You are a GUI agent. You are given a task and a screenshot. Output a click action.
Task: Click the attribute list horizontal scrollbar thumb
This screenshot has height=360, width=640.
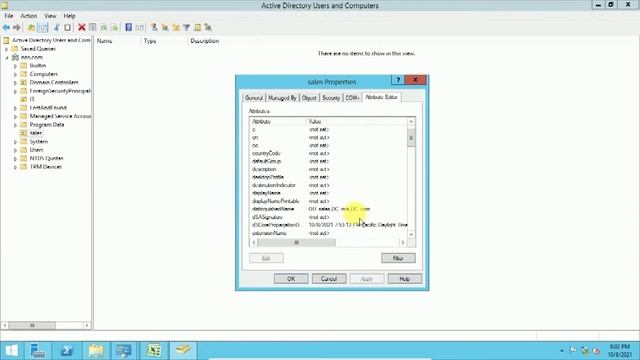point(297,243)
